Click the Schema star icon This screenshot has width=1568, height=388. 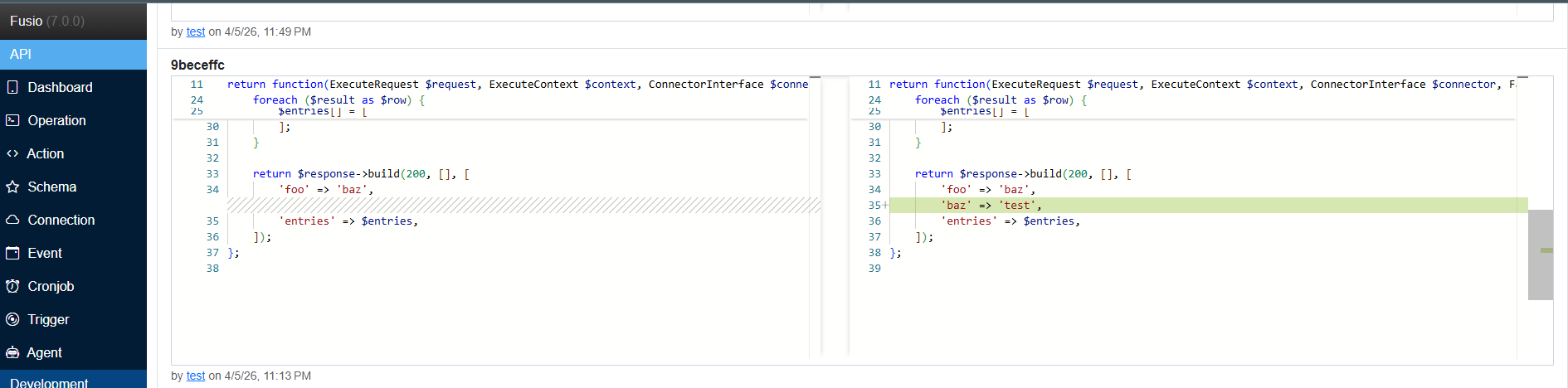tap(12, 187)
